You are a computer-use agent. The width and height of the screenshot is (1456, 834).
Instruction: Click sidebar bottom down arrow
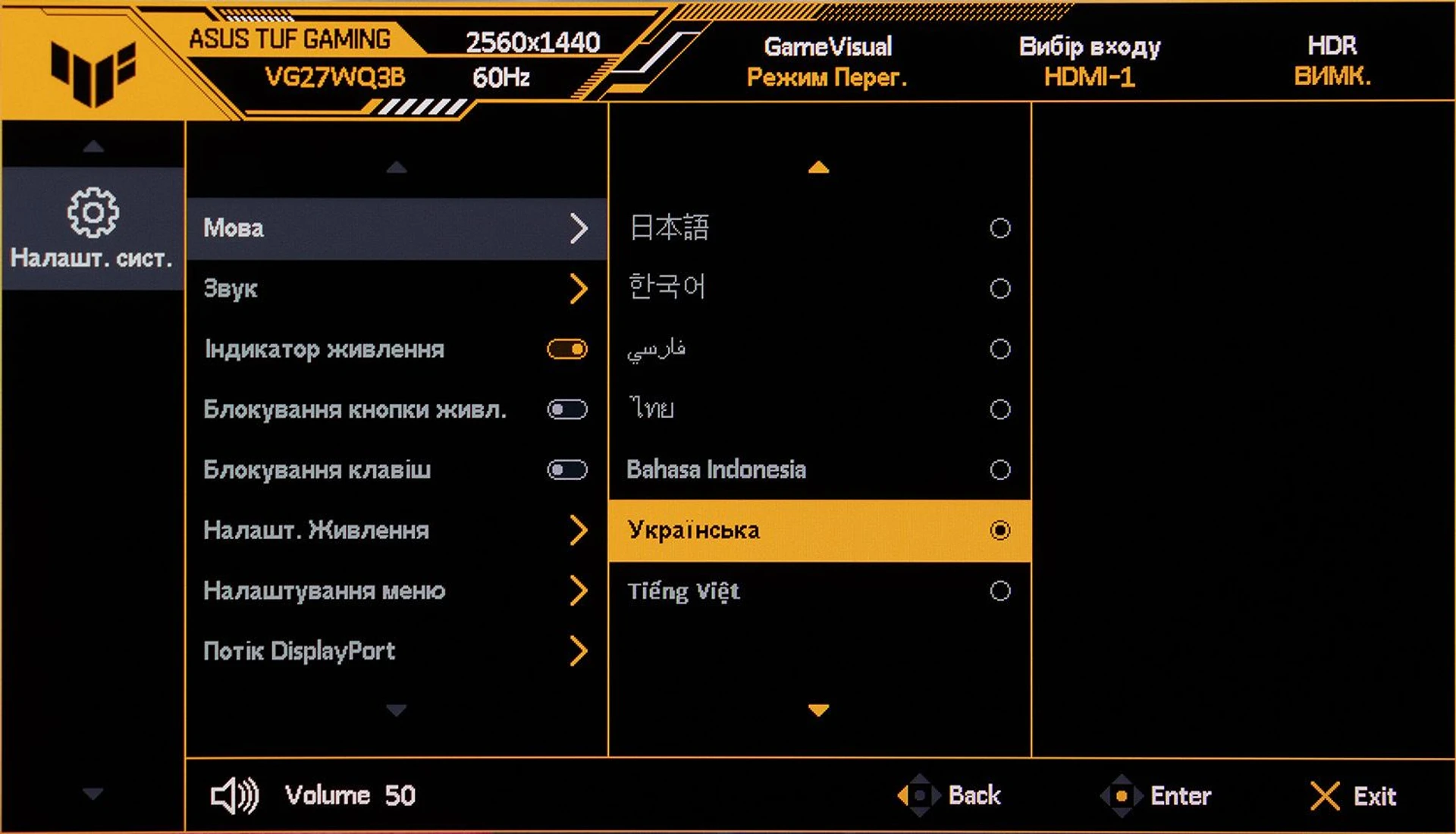coord(93,794)
